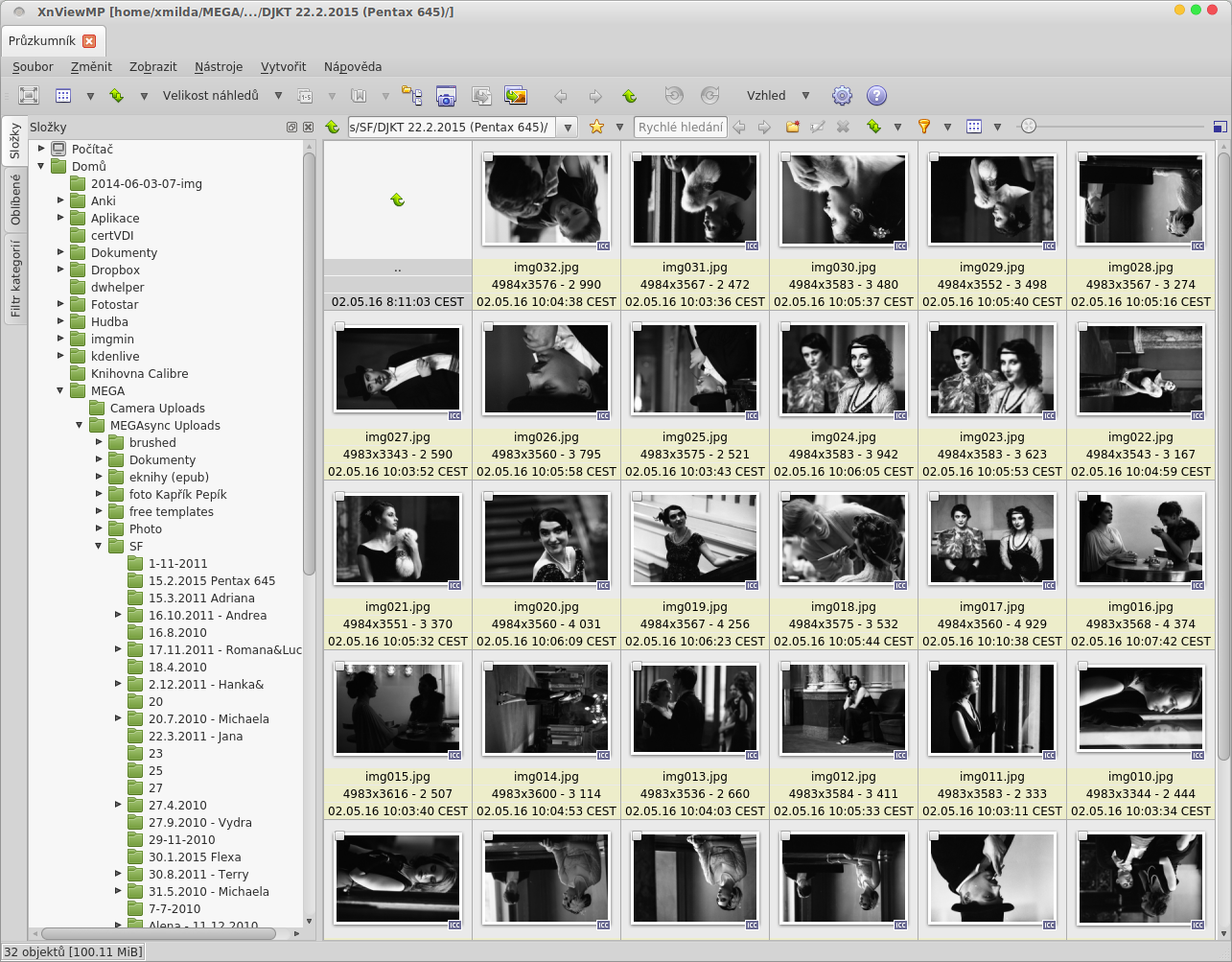This screenshot has width=1232, height=962.
Task: Select the 15.2.2015 Pentax 645 folder
Action: coord(212,580)
